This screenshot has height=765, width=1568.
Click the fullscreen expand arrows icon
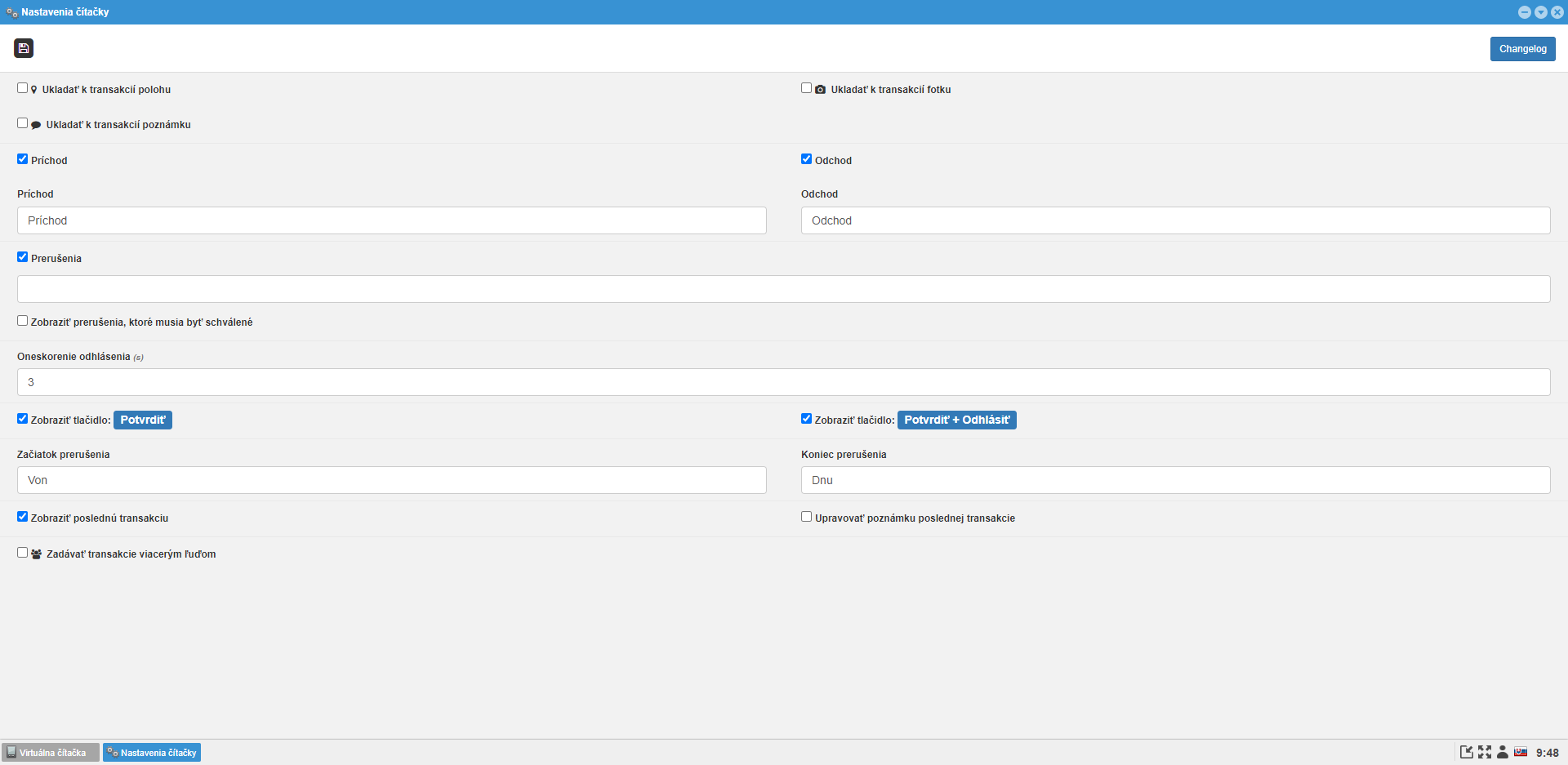1485,752
